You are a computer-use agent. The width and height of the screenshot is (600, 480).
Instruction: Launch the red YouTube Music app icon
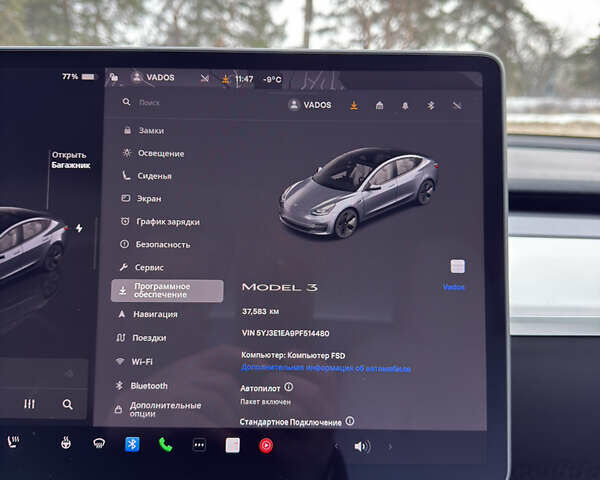[266, 446]
